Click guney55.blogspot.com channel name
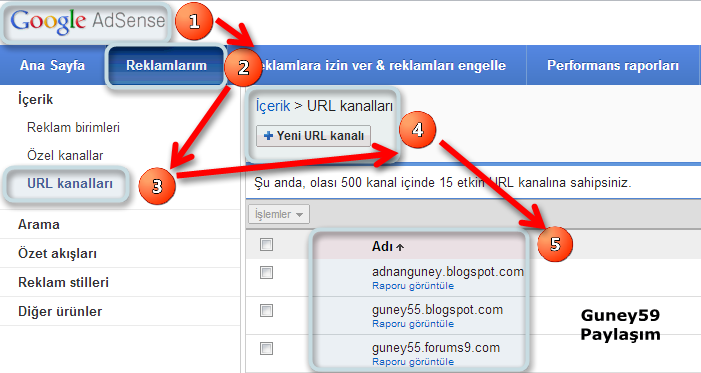Viewport: 701px width, 373px height. coord(437,309)
